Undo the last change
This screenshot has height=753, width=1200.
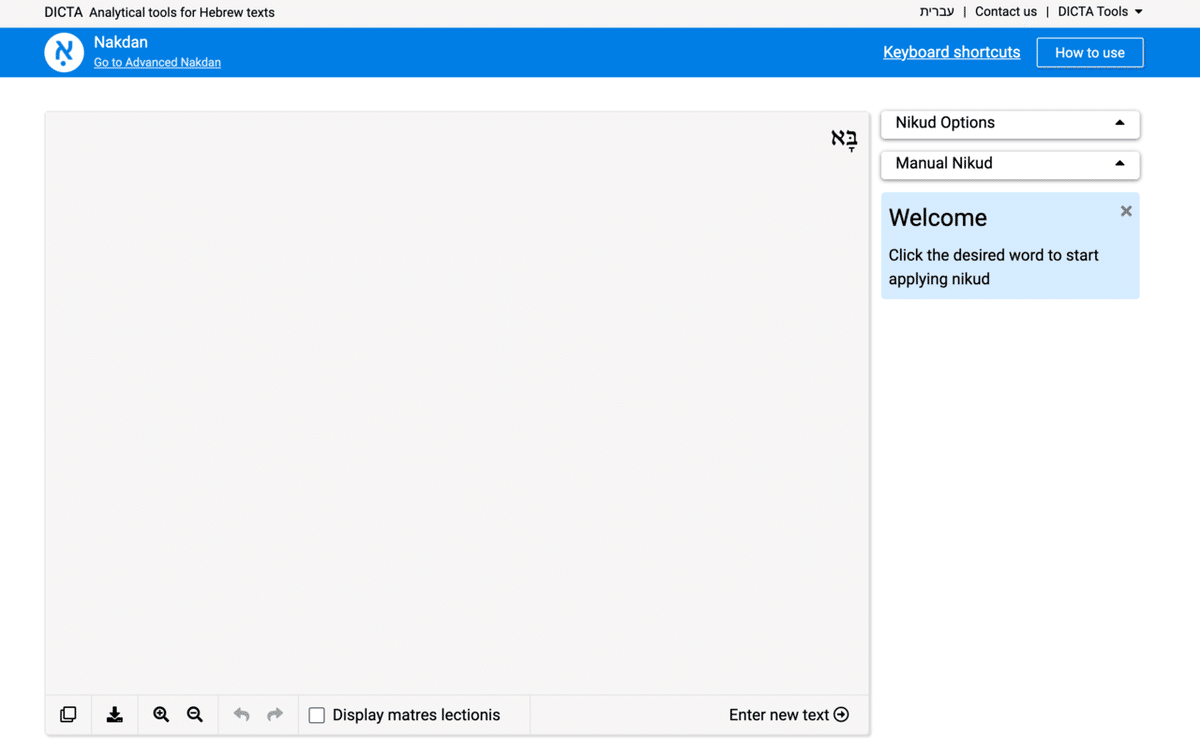point(241,715)
